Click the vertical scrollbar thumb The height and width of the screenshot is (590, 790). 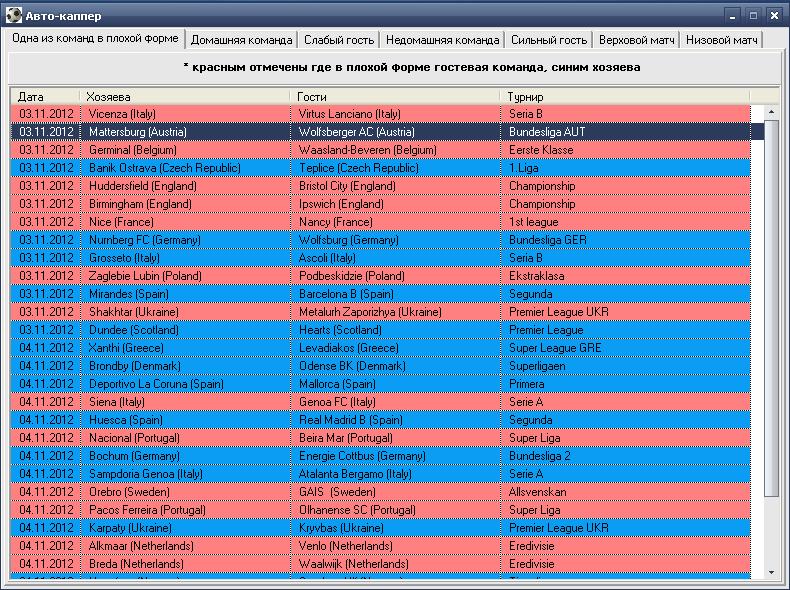pyautogui.click(x=771, y=309)
